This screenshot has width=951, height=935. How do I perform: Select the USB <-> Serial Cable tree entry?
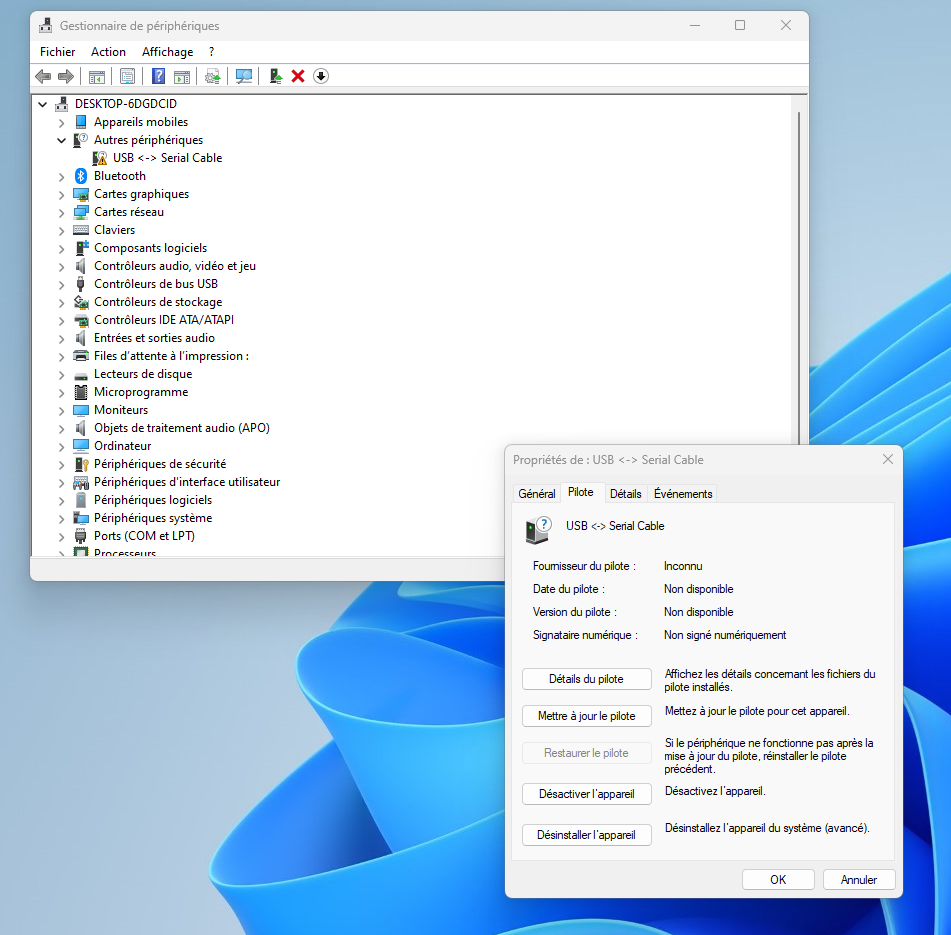167,158
